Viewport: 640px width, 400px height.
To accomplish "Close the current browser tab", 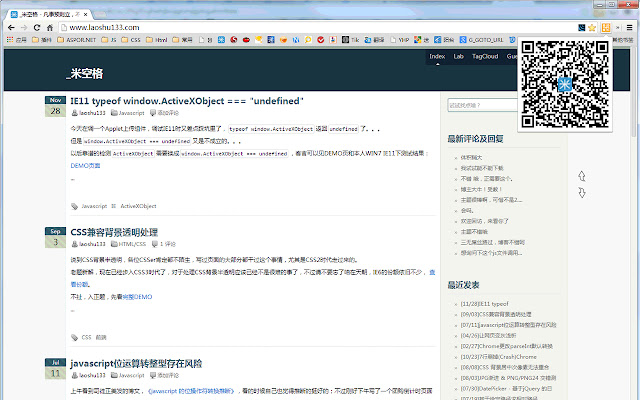I will (85, 14).
